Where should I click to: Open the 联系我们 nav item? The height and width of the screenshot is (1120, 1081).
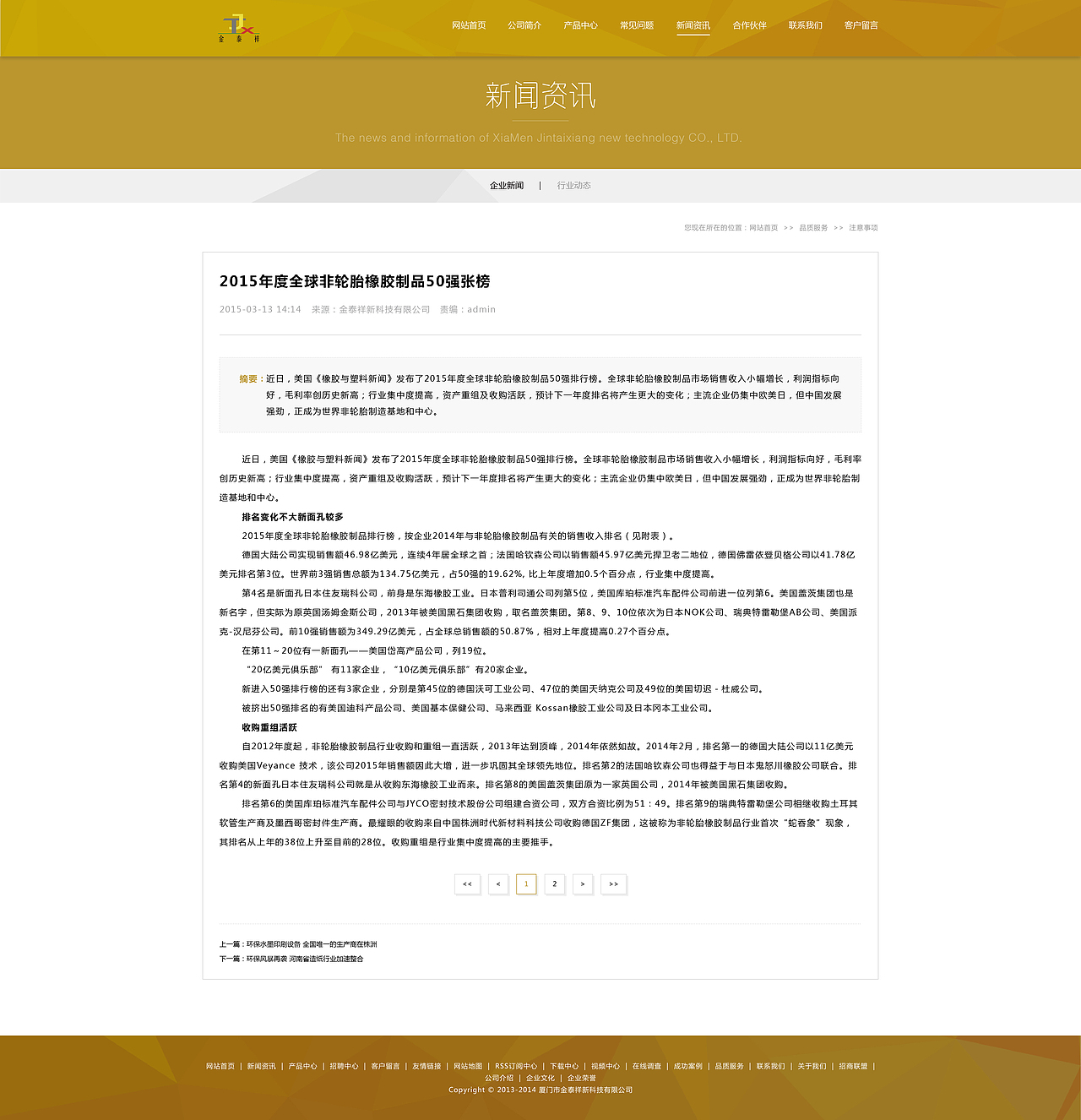805,25
